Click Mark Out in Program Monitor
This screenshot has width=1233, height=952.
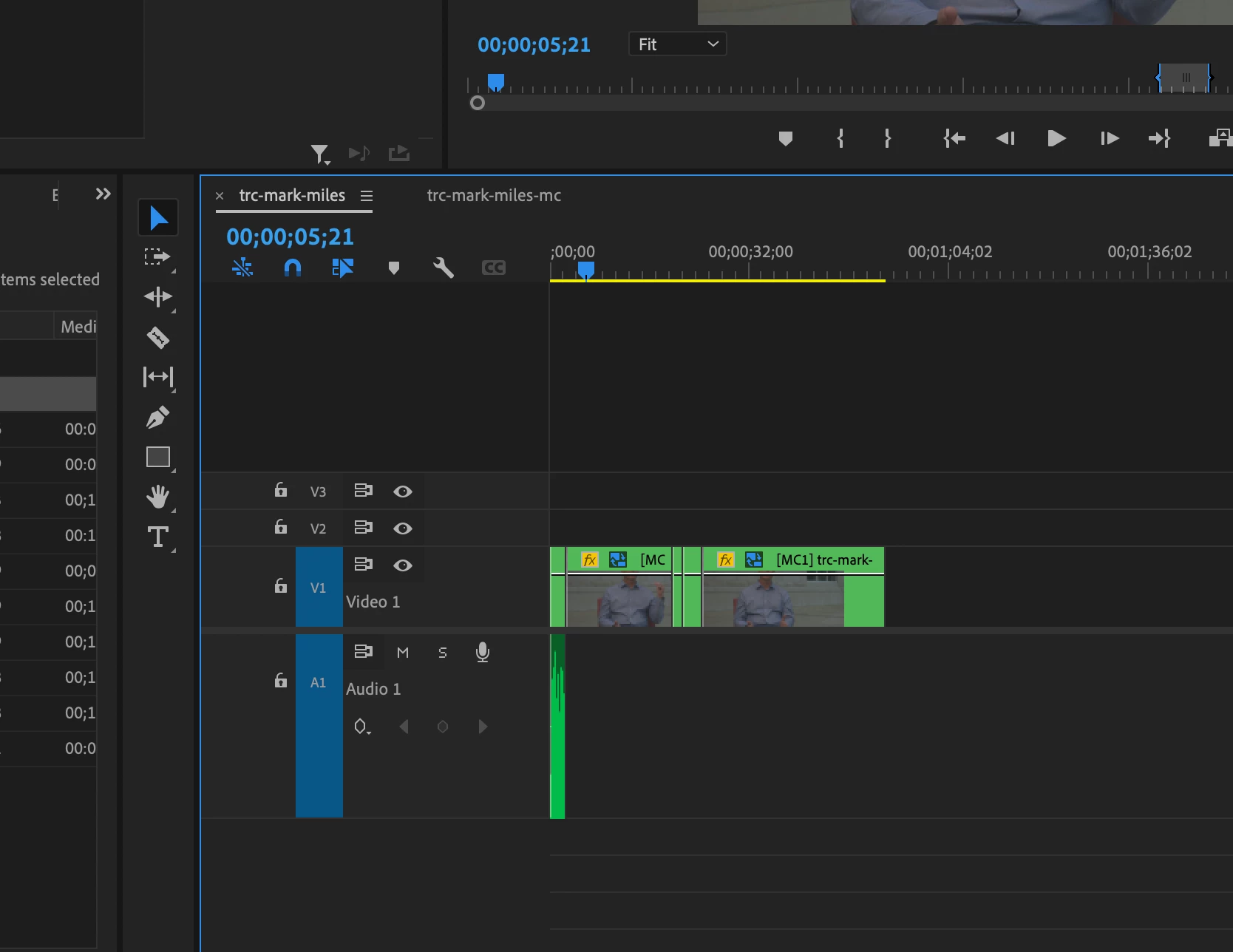888,138
